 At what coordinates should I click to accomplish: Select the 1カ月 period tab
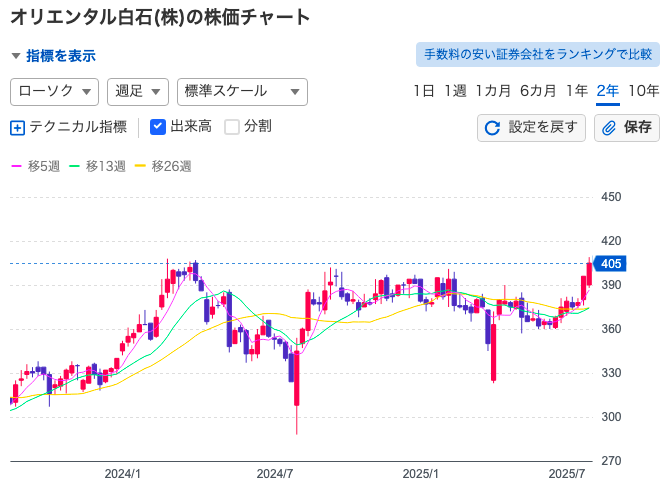click(493, 91)
